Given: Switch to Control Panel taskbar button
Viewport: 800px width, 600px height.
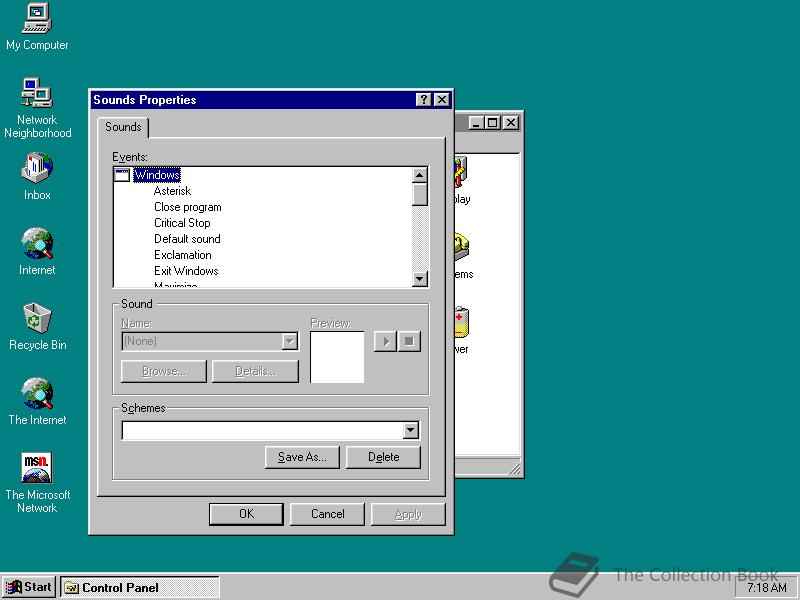Looking at the screenshot, I should 140,588.
